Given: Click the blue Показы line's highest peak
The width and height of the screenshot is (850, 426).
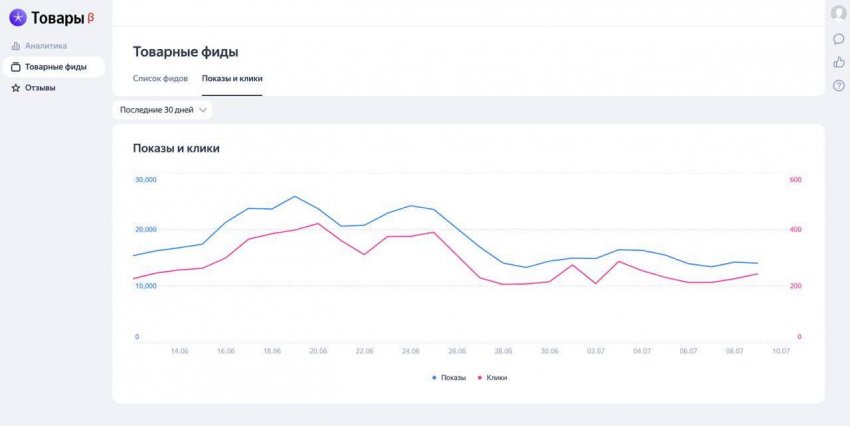Looking at the screenshot, I should pyautogui.click(x=294, y=196).
